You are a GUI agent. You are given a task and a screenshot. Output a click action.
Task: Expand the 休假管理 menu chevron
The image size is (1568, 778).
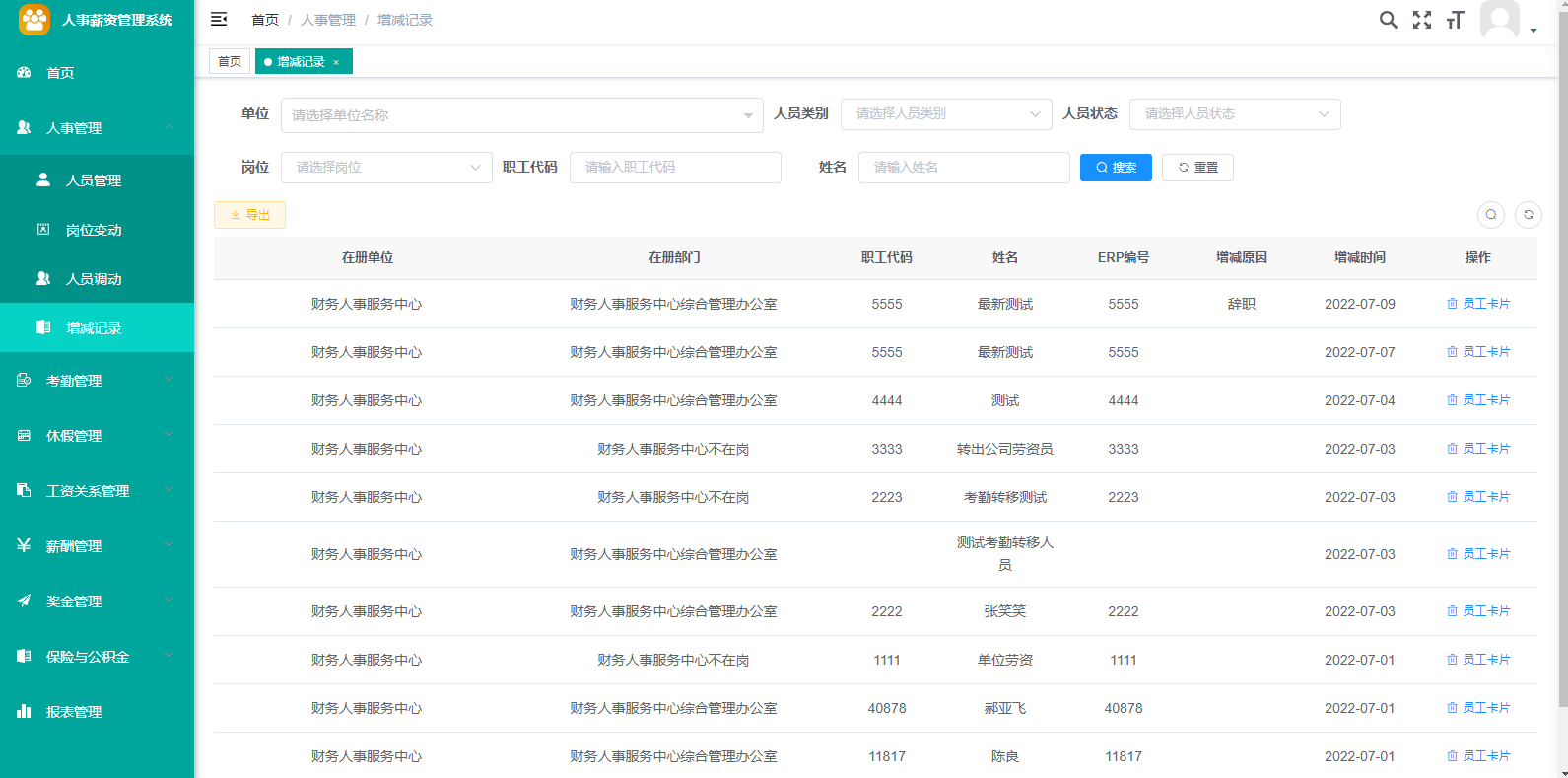[169, 435]
